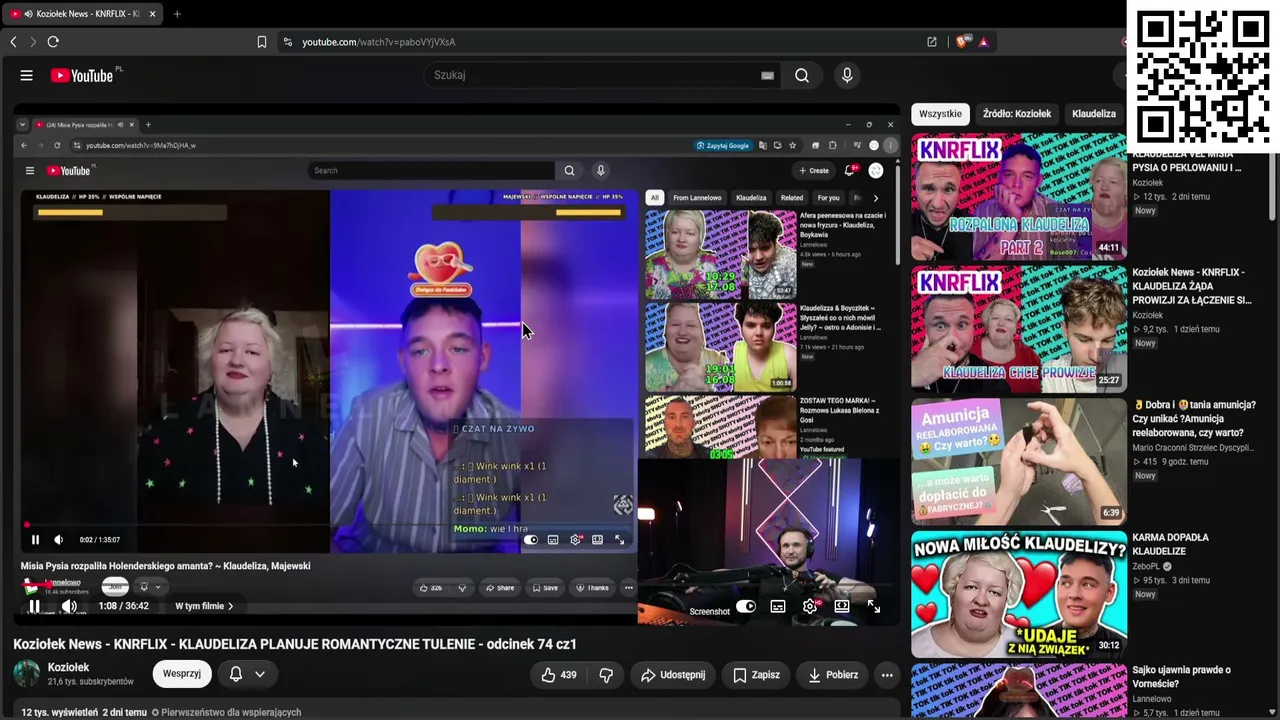The width and height of the screenshot is (1280, 720).
Task: Open channel 'Lannelowo' under the Sajko video title
Action: [1152, 699]
